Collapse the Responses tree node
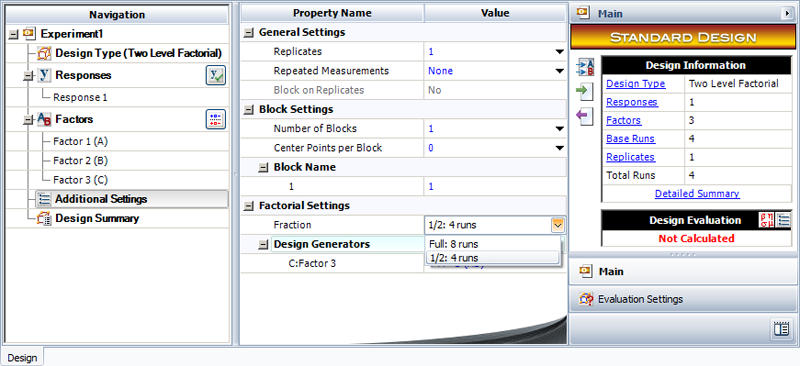800x366 pixels. point(28,76)
